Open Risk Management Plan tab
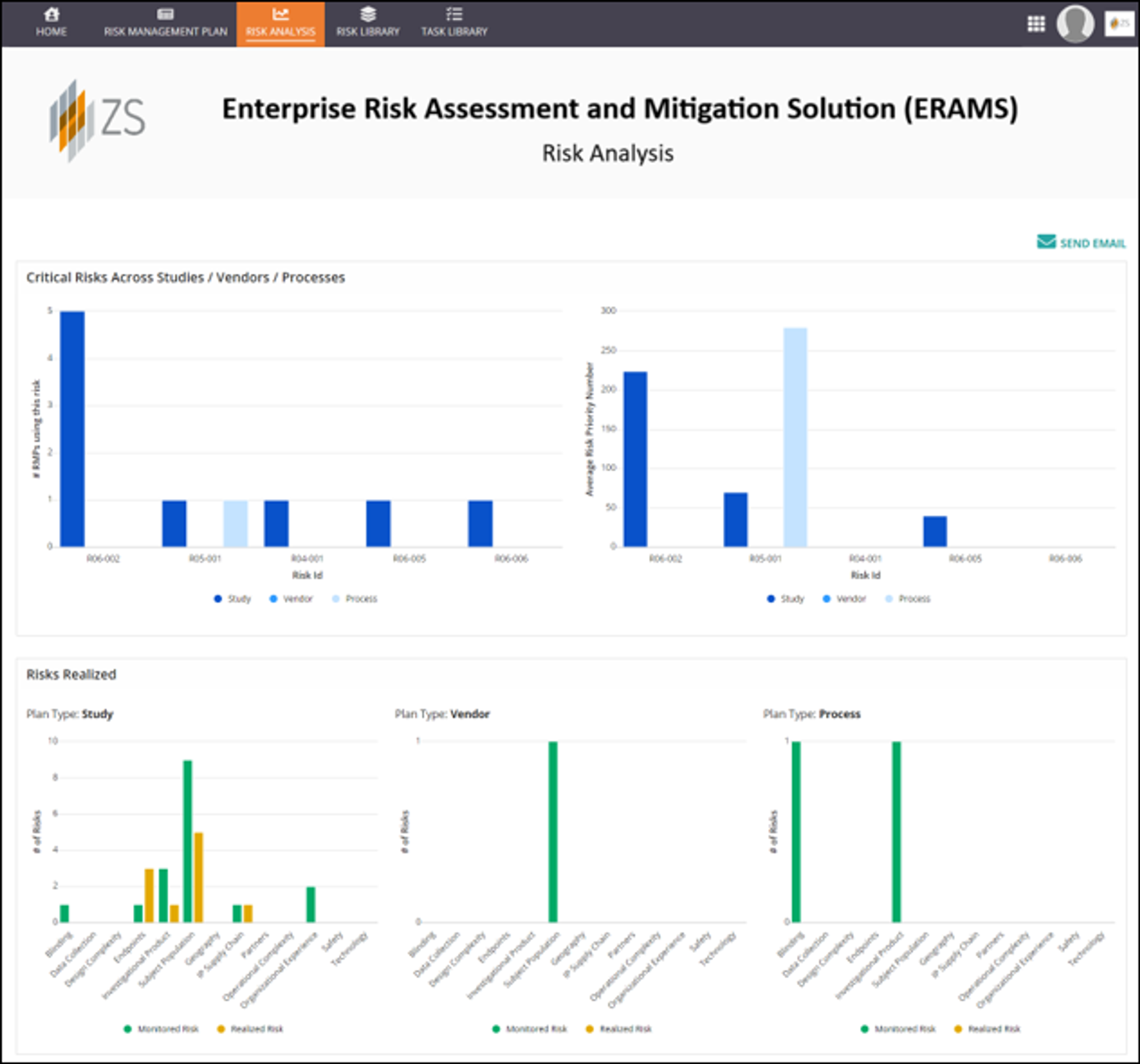 click(x=166, y=23)
